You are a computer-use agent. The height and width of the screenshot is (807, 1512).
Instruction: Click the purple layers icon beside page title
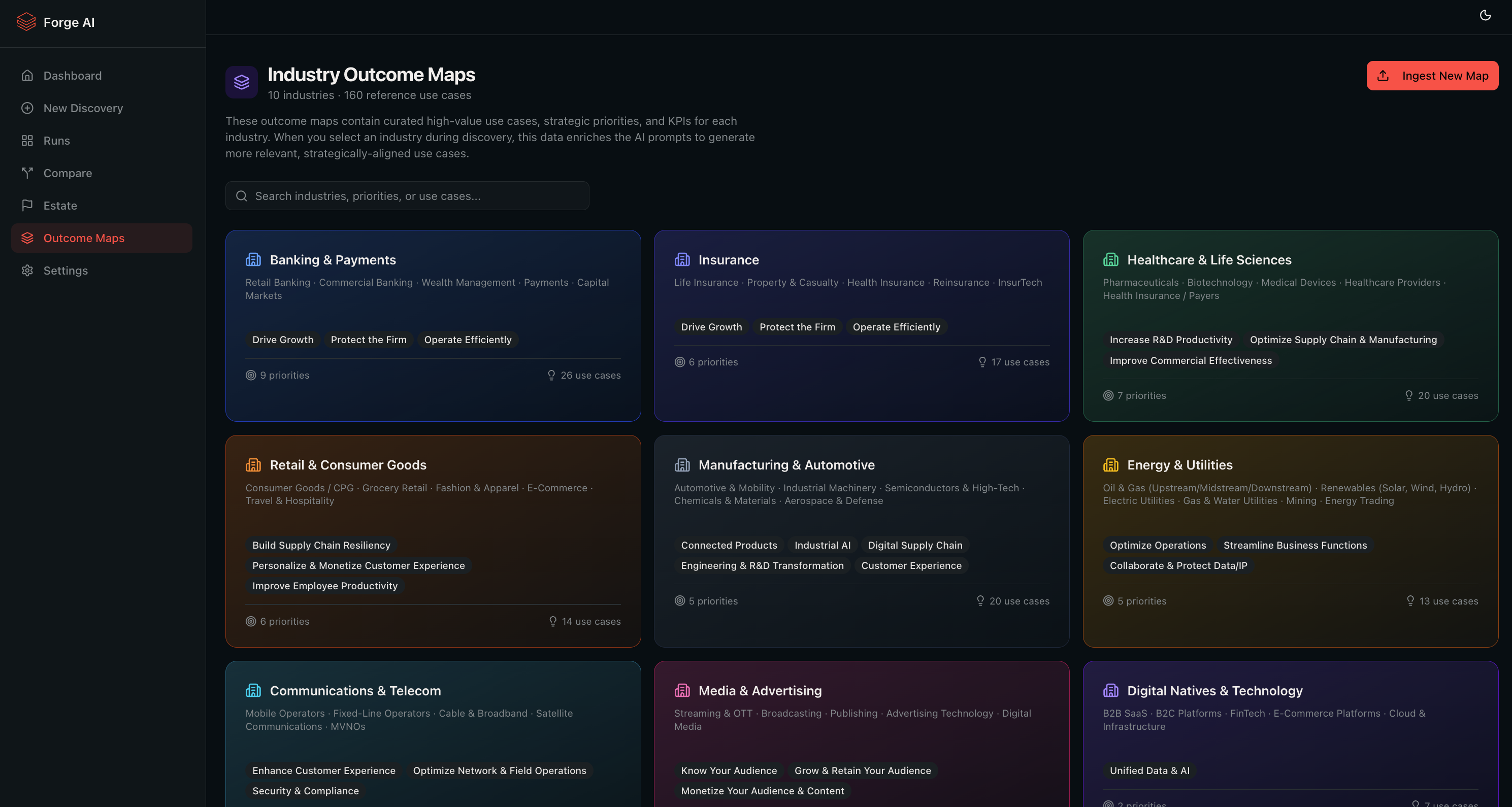(x=242, y=82)
